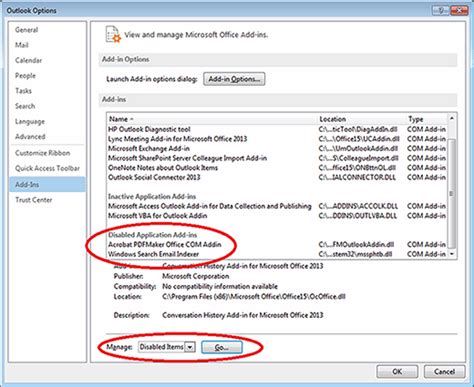This screenshot has width=474, height=387.
Task: Confirm with the OK button
Action: (x=397, y=371)
